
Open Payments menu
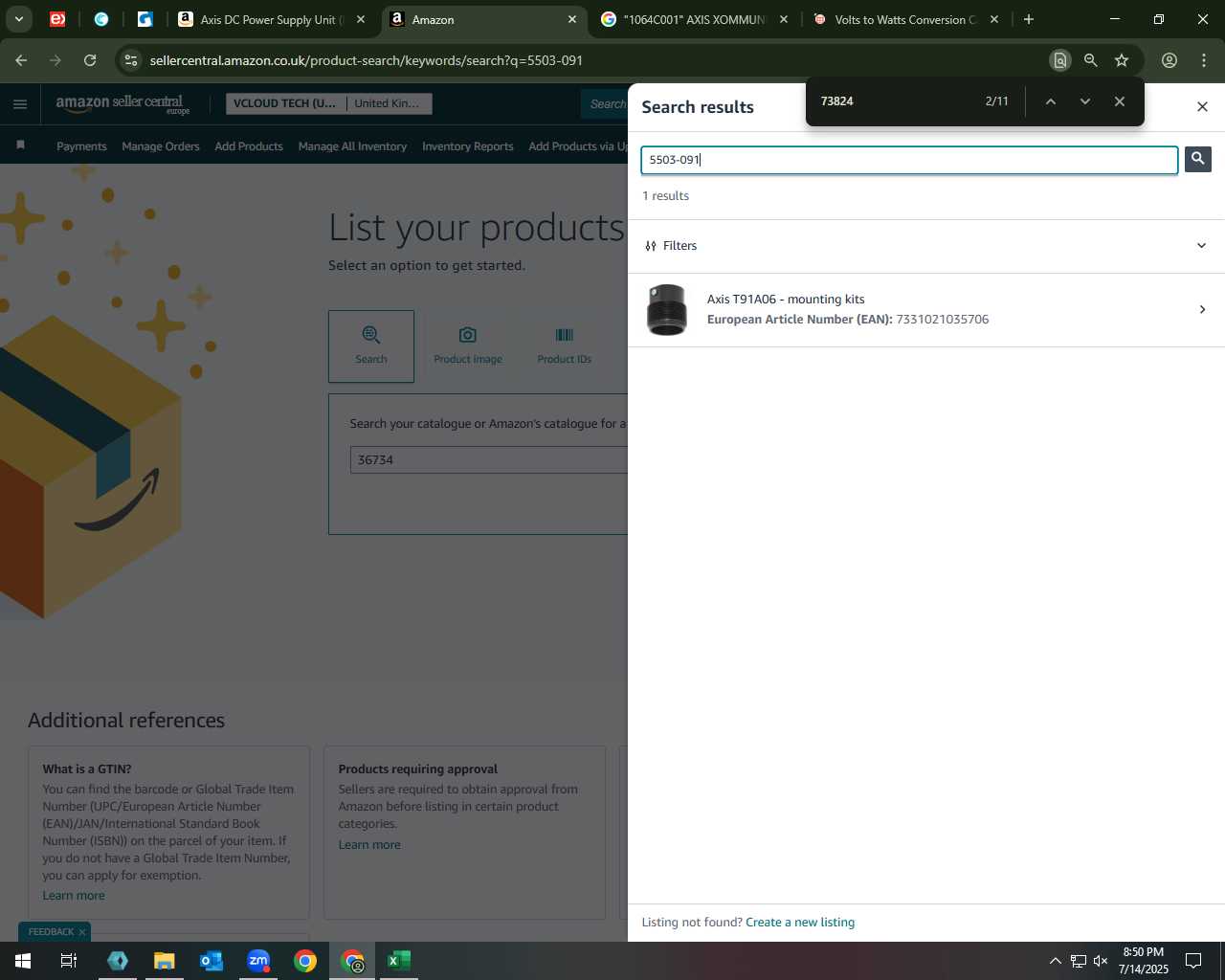click(81, 146)
